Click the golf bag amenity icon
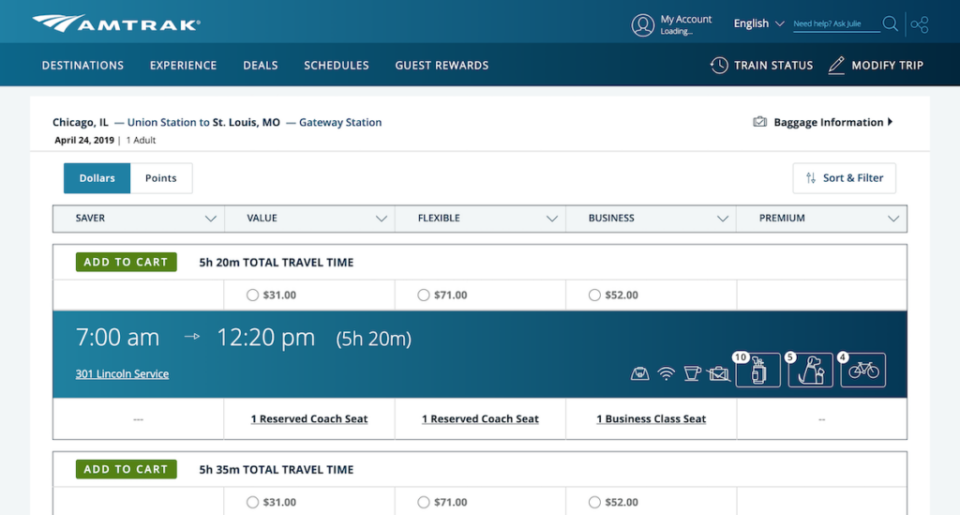This screenshot has height=515, width=960. click(x=758, y=371)
